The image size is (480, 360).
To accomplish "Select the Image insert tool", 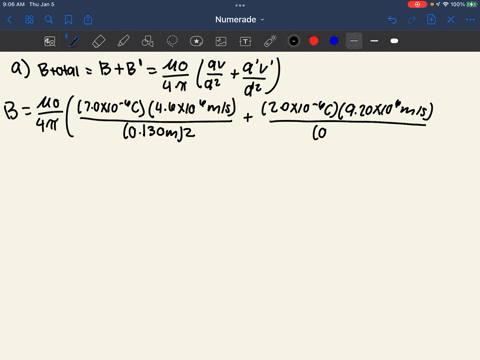I will tap(221, 41).
